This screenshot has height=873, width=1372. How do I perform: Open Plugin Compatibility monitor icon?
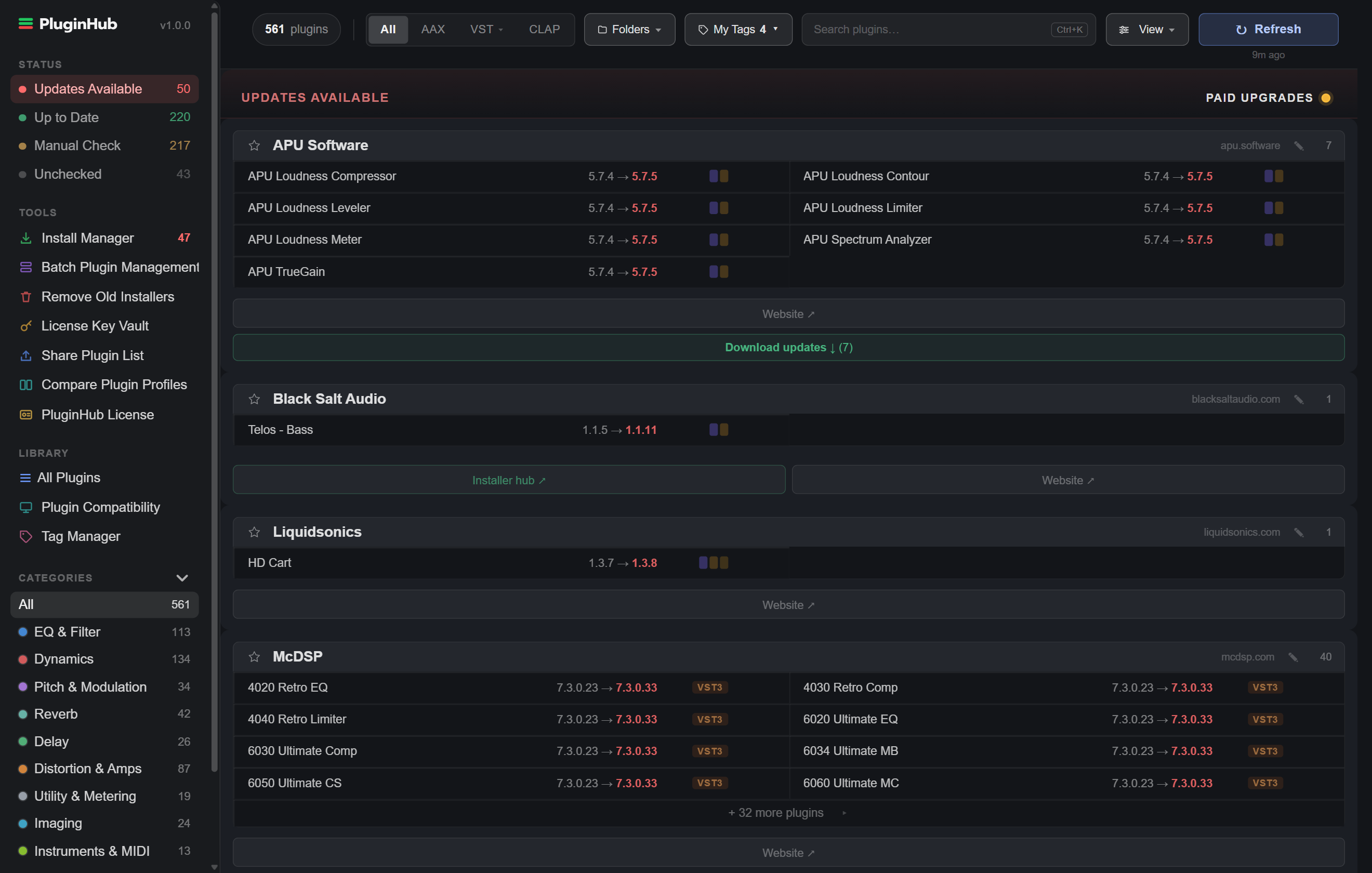tap(25, 507)
